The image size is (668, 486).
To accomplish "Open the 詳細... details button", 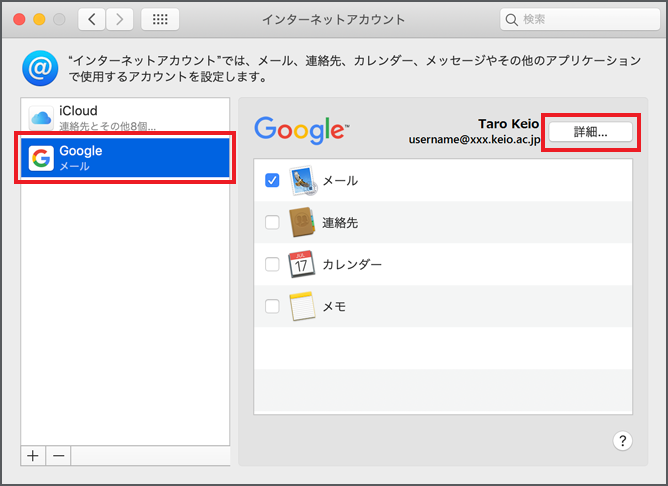I will click(590, 132).
